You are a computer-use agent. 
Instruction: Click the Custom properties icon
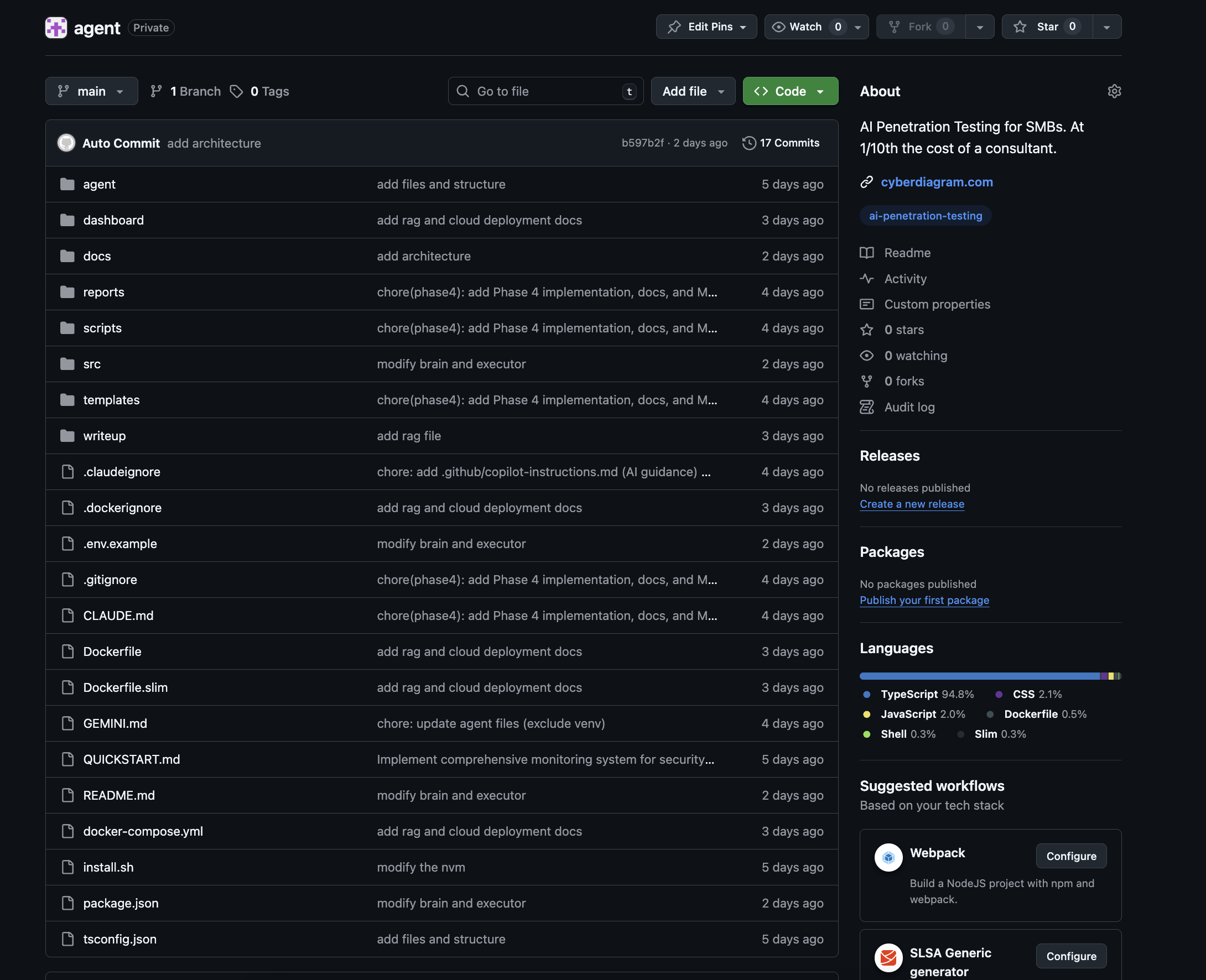[x=867, y=304]
